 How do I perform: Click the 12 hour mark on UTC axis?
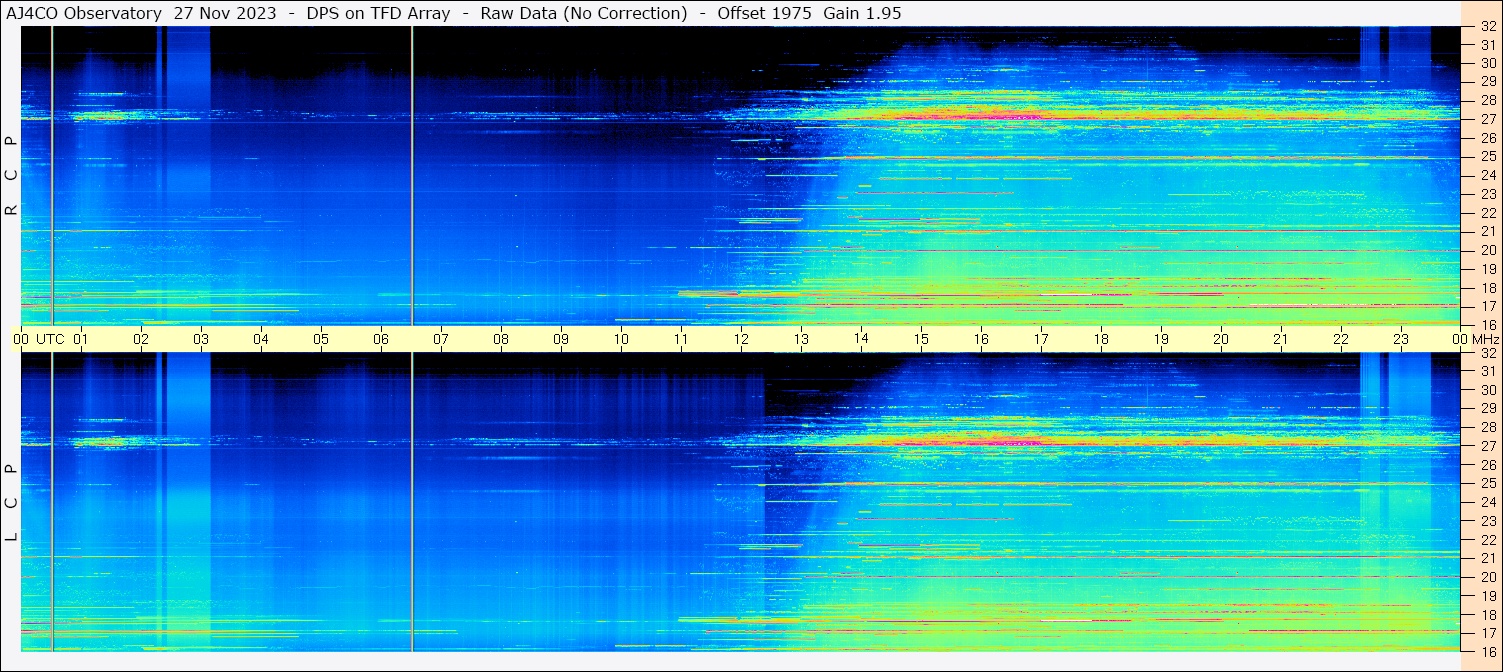click(741, 339)
